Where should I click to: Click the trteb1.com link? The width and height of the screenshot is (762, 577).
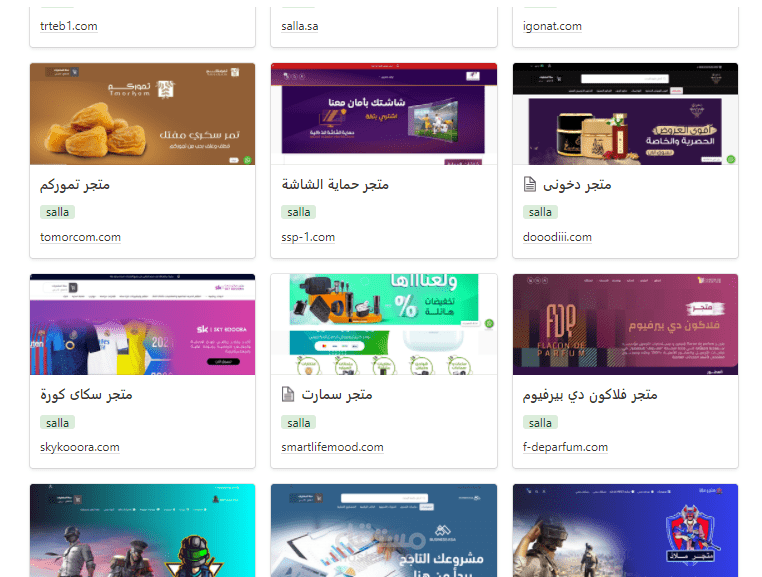click(69, 26)
